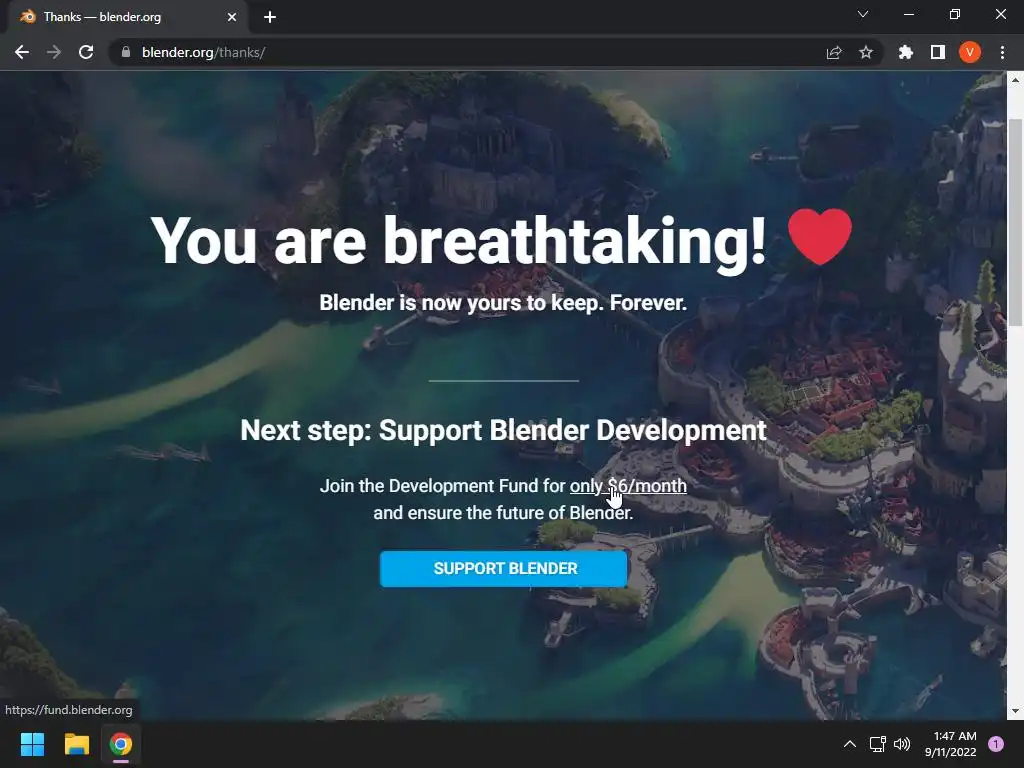Click the You are breathtaking! heading
This screenshot has width=1024, height=768.
coord(458,240)
